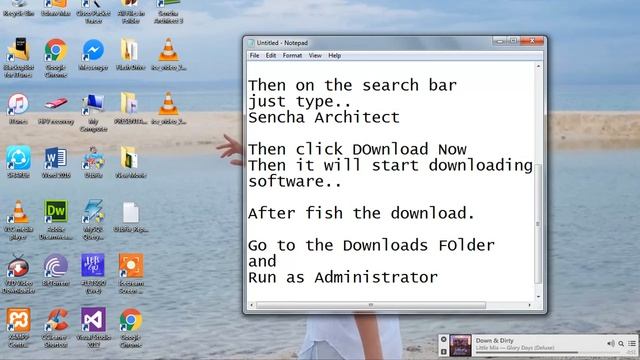Click the search icon in mini player
Screen dimensions: 640x360
click(621, 344)
